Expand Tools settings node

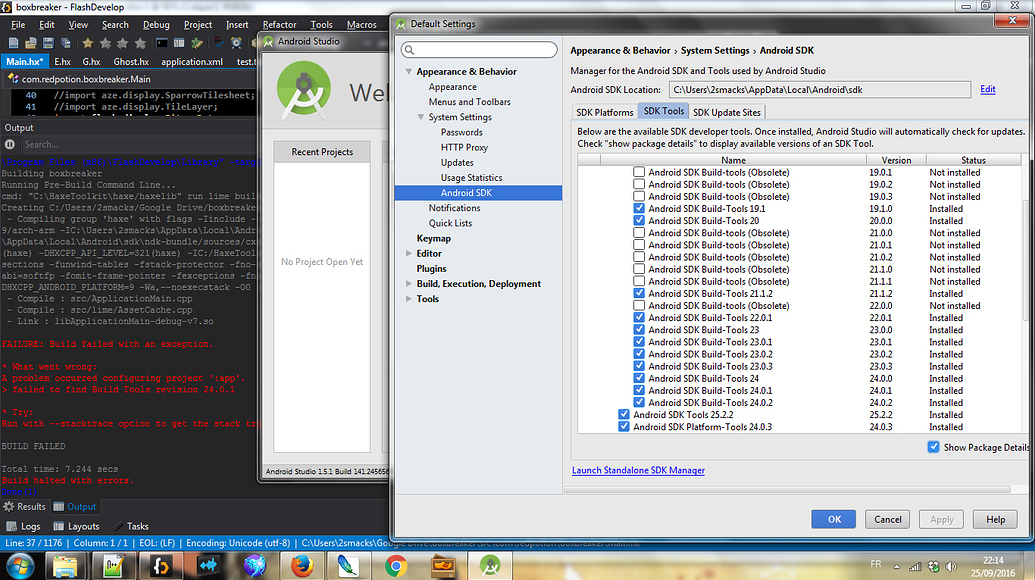click(x=409, y=299)
